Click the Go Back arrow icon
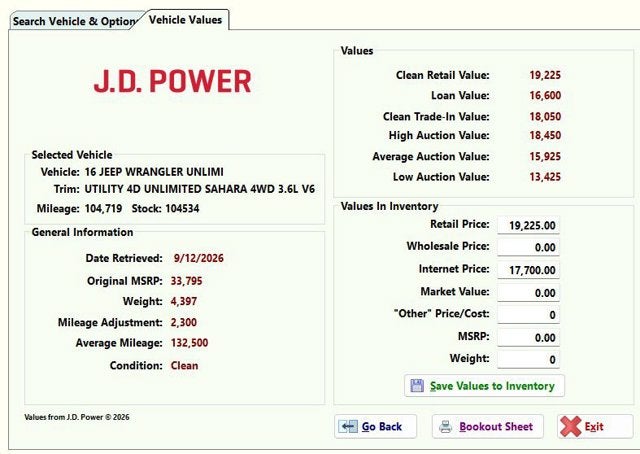Image resolution: width=640 pixels, height=454 pixels. click(x=348, y=427)
